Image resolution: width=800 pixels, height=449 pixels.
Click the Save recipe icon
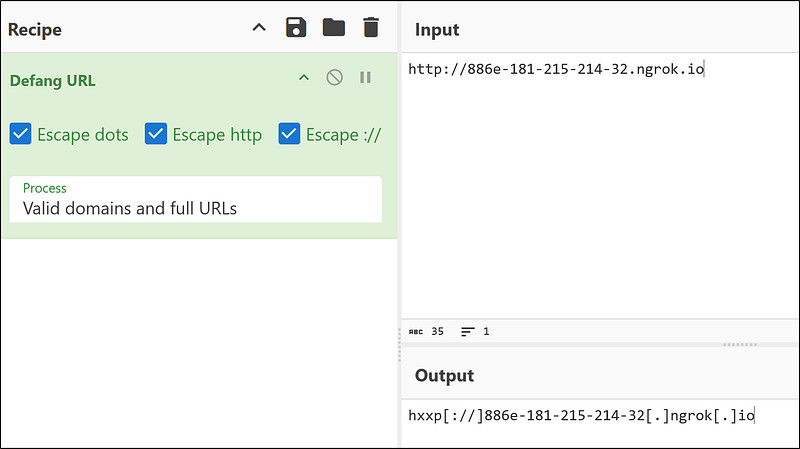[x=296, y=28]
